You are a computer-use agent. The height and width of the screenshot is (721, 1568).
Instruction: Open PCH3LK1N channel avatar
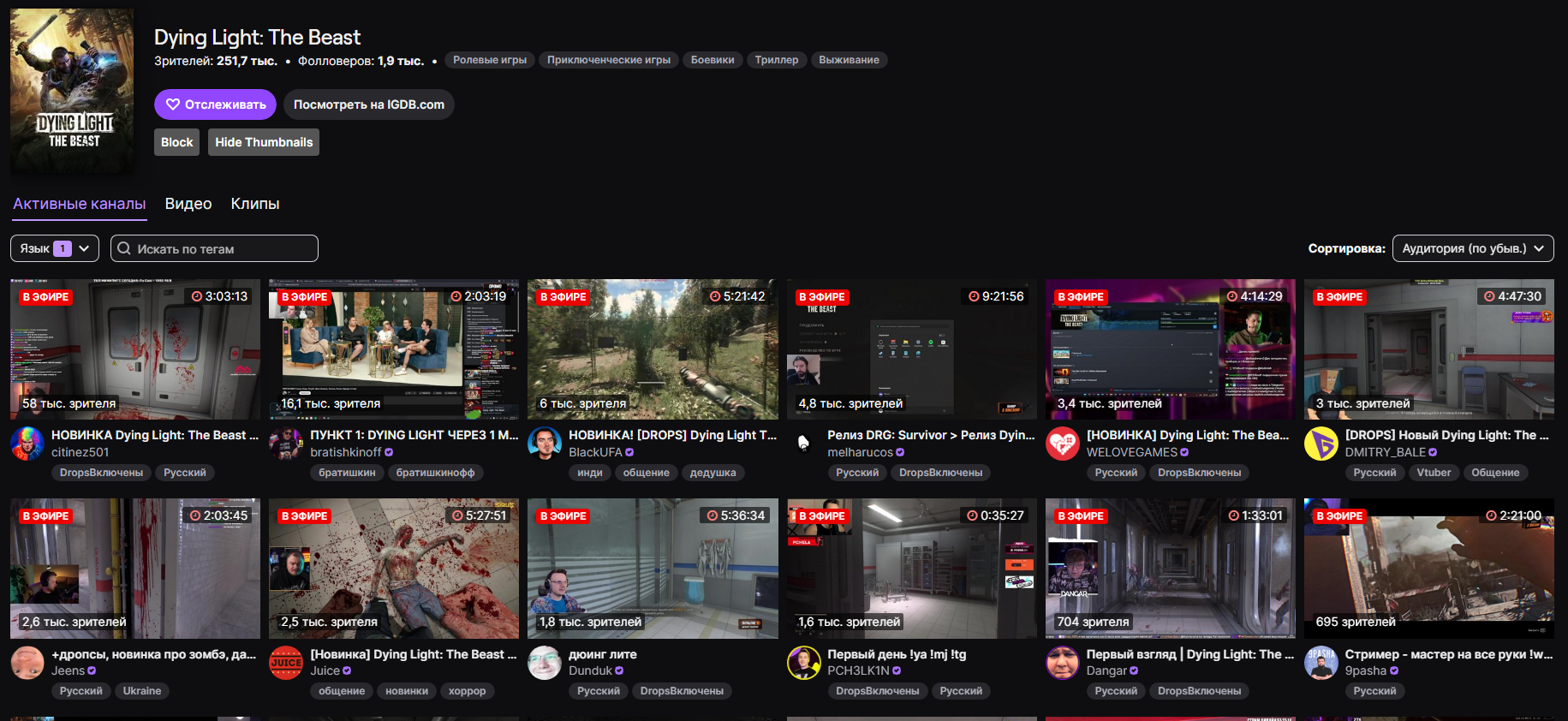pyautogui.click(x=804, y=663)
